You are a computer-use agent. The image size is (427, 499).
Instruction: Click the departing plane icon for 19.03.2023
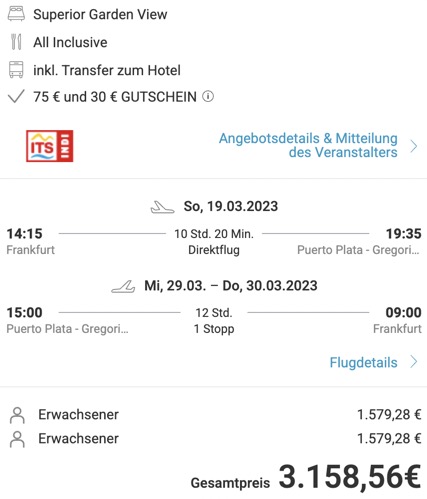coord(162,207)
